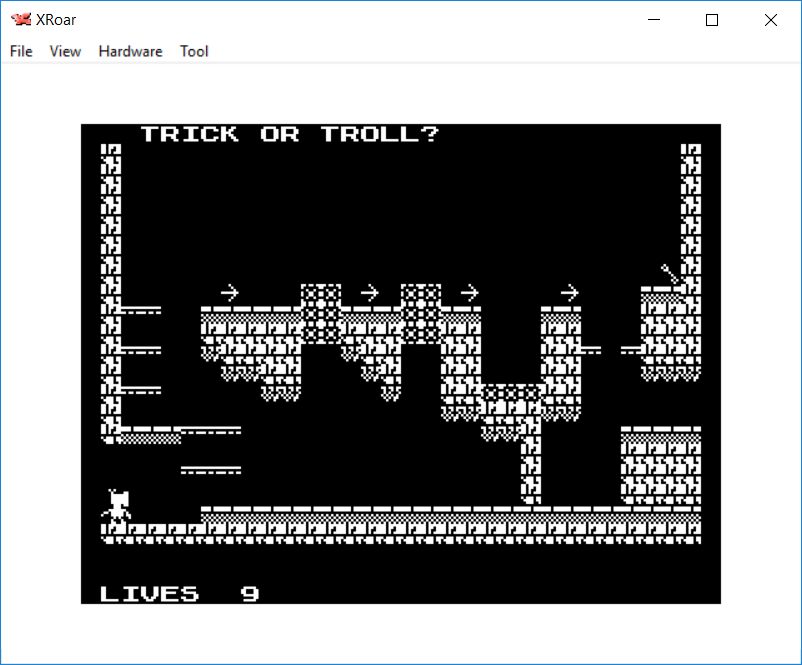Maximize the XRoar window
The width and height of the screenshot is (802, 665).
(712, 20)
